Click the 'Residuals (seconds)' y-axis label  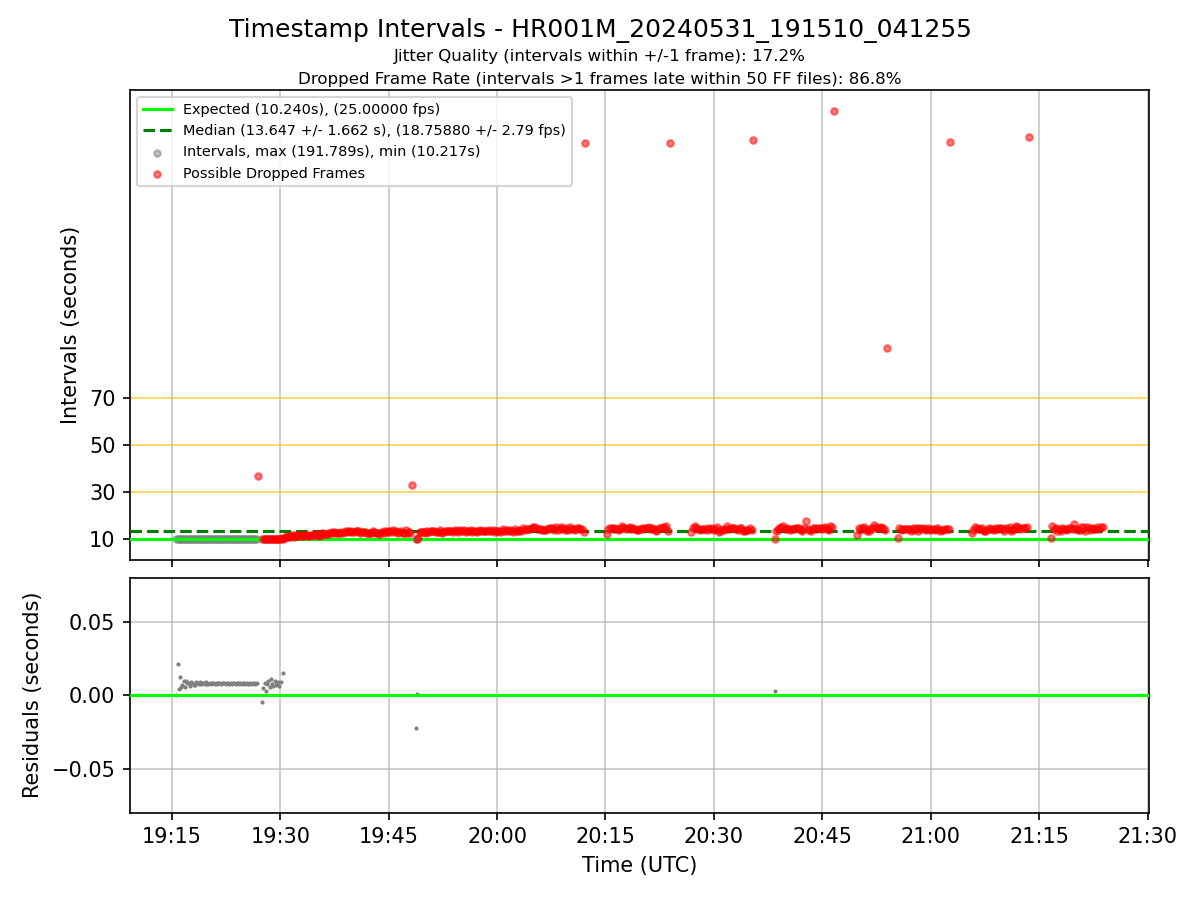[x=32, y=695]
